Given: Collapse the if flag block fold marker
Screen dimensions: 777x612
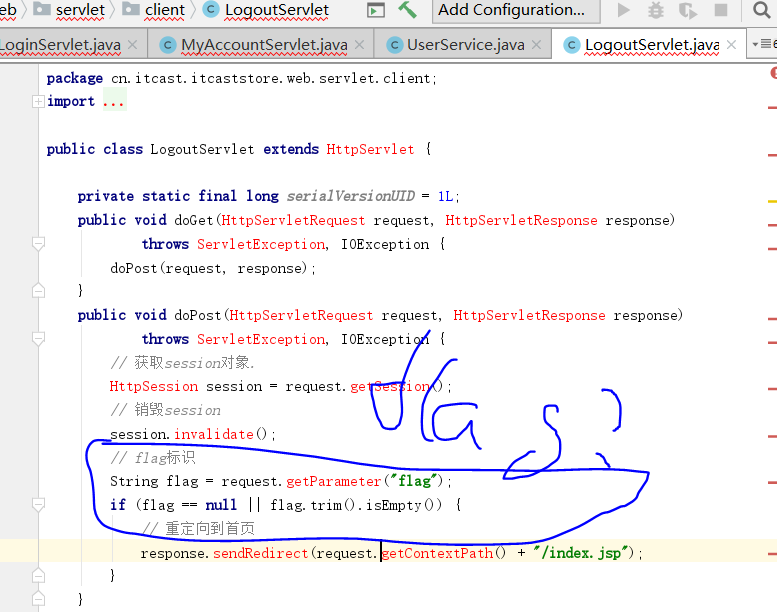Looking at the screenshot, I should point(38,505).
